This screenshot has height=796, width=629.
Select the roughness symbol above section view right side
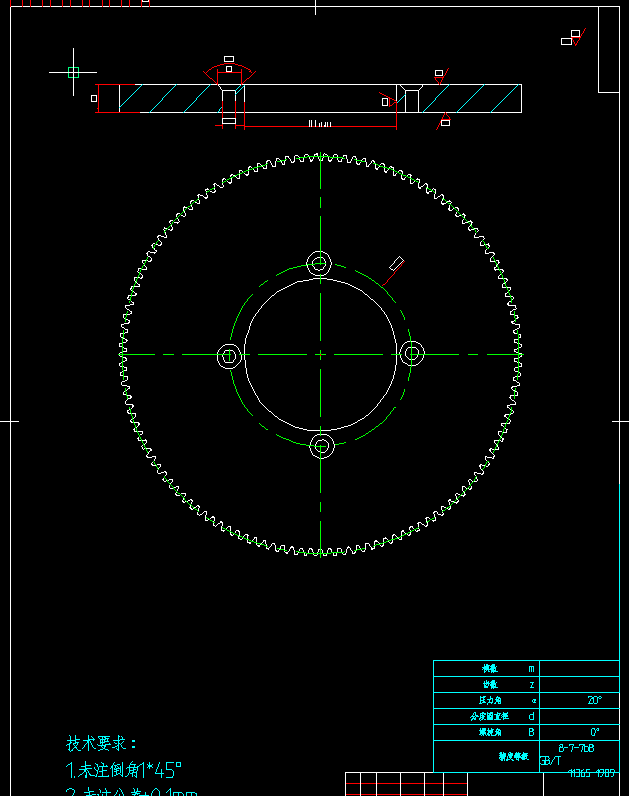coord(441,75)
